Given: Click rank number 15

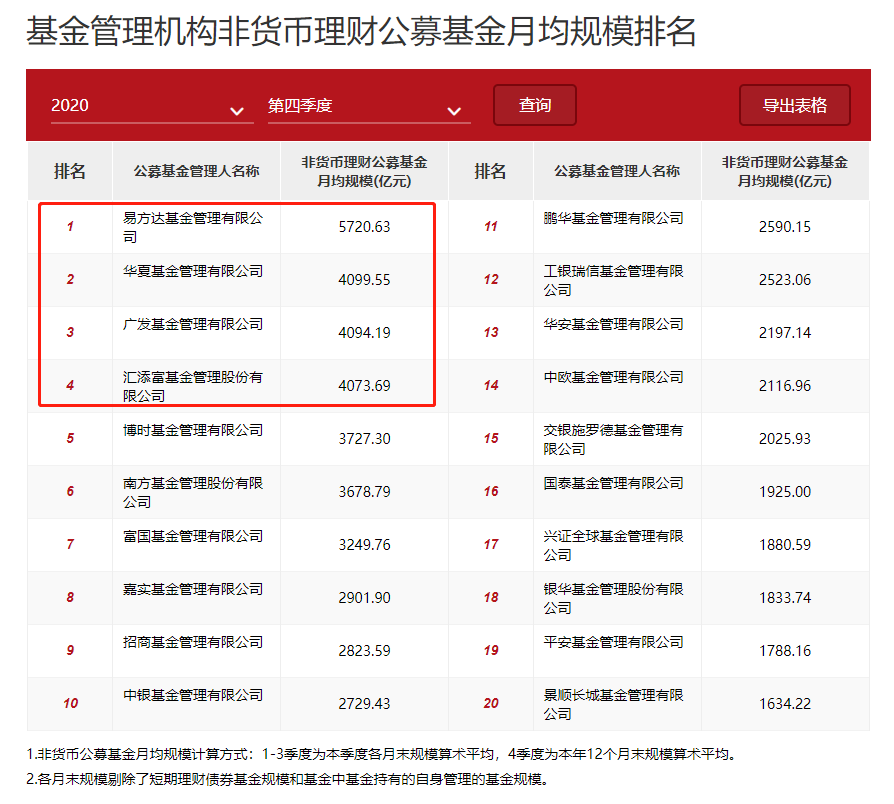Looking at the screenshot, I should pyautogui.click(x=491, y=438).
